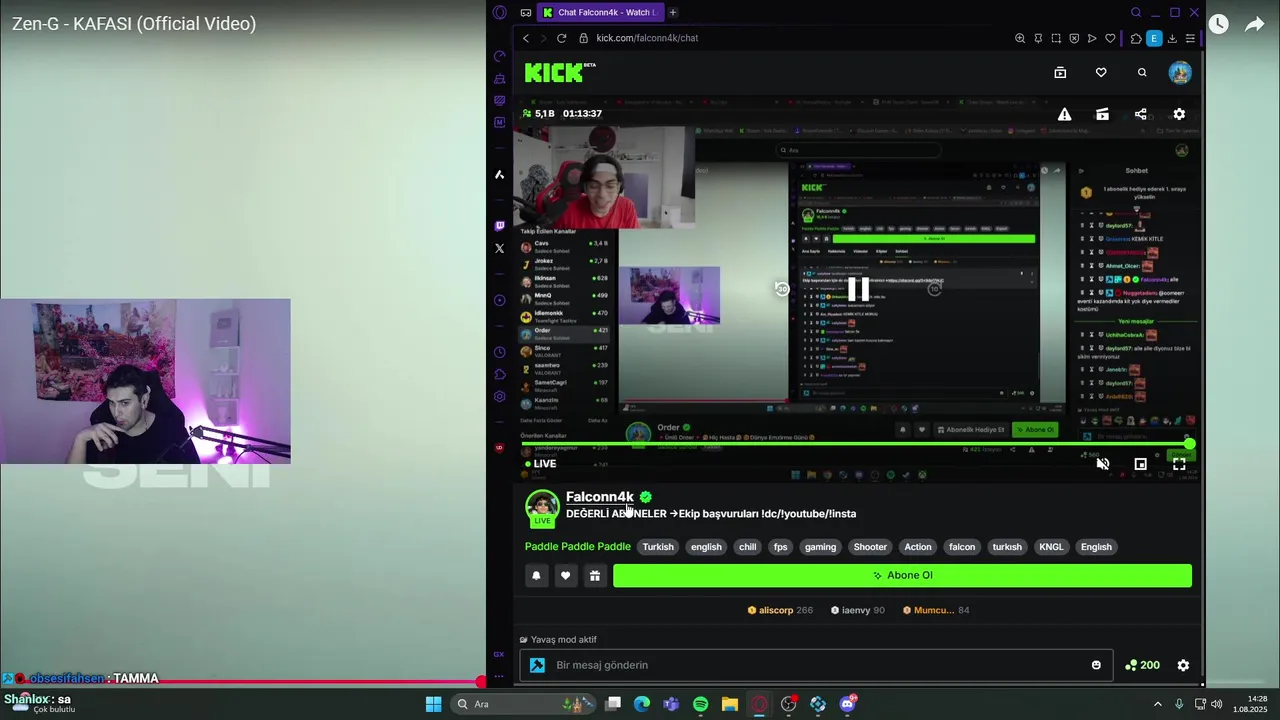
Task: Open Kick browse/clips icon in header
Action: pyautogui.click(x=1060, y=72)
